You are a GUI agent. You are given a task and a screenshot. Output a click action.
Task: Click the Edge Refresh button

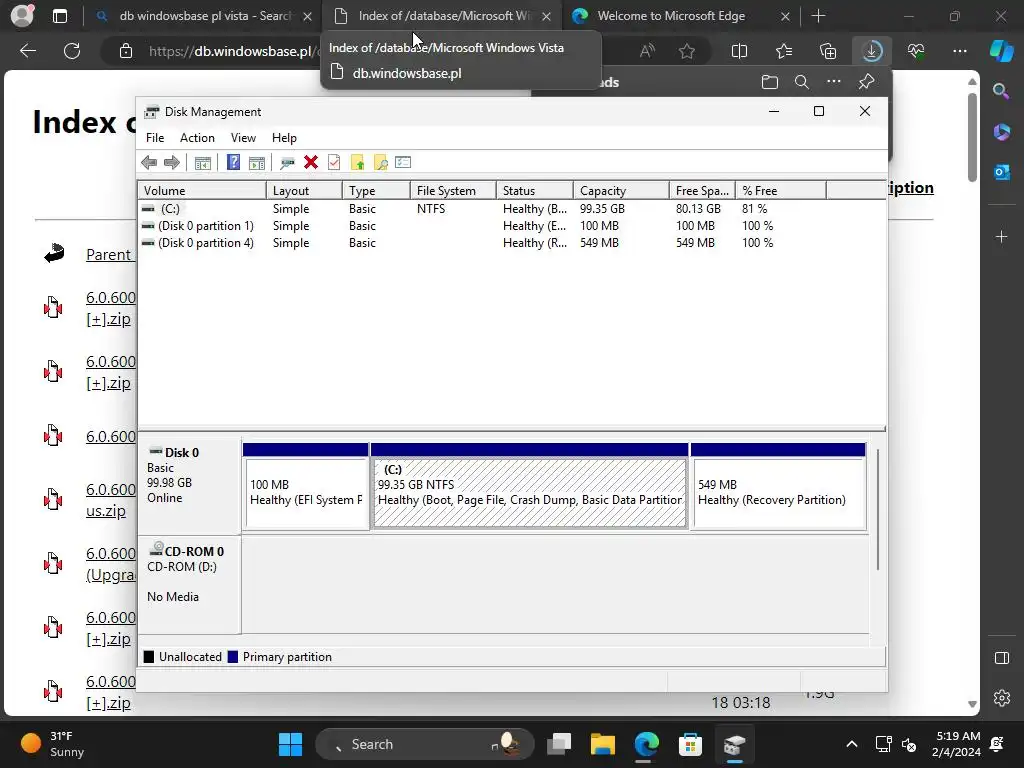click(72, 51)
